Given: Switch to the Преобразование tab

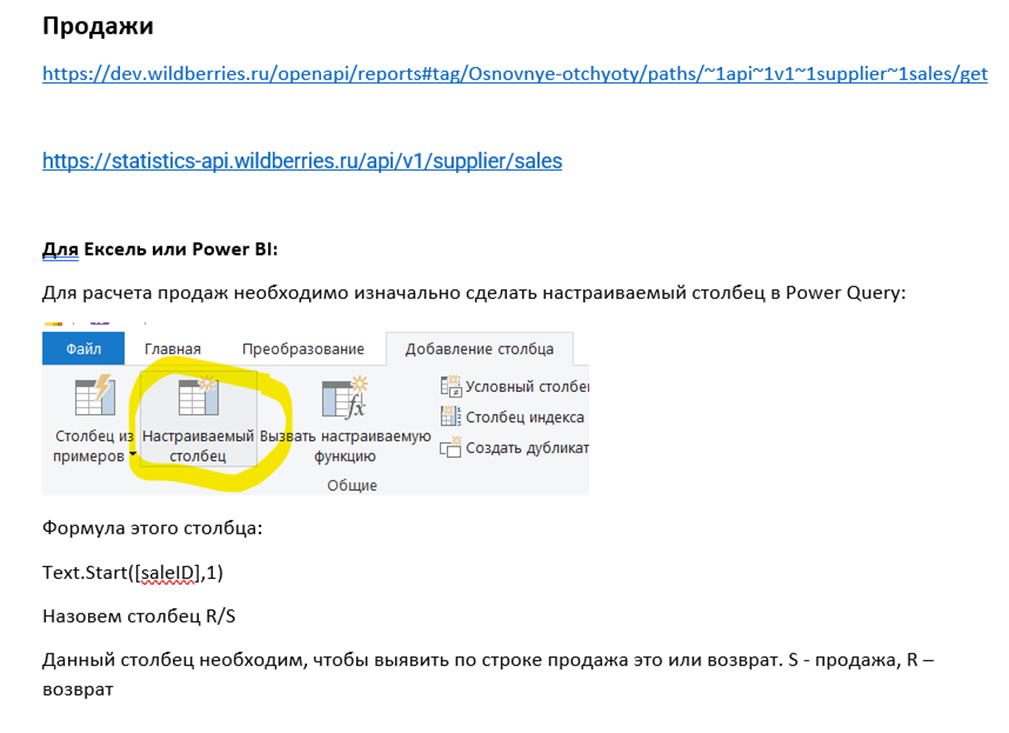Looking at the screenshot, I should click(303, 349).
